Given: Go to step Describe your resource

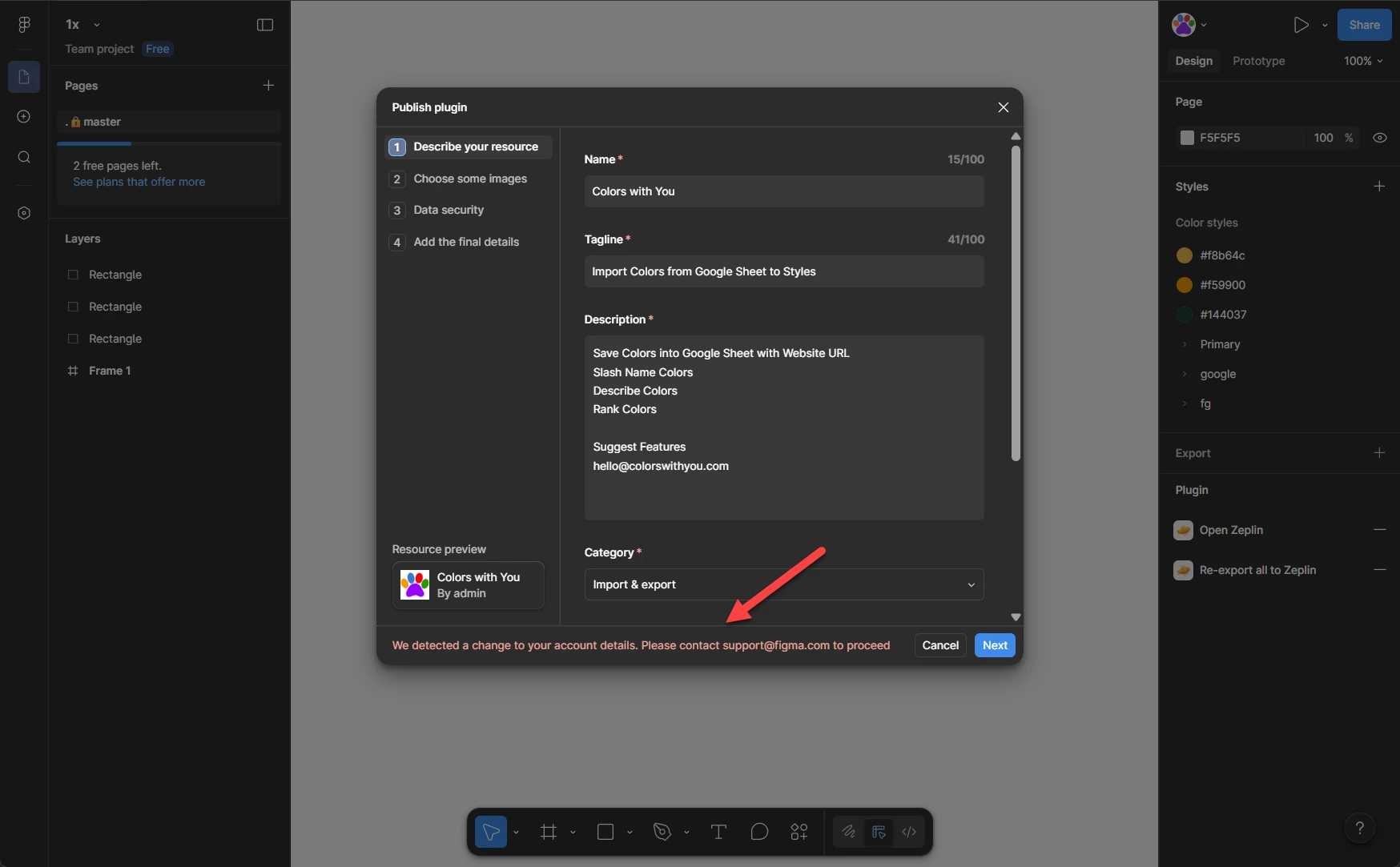Looking at the screenshot, I should tap(469, 147).
